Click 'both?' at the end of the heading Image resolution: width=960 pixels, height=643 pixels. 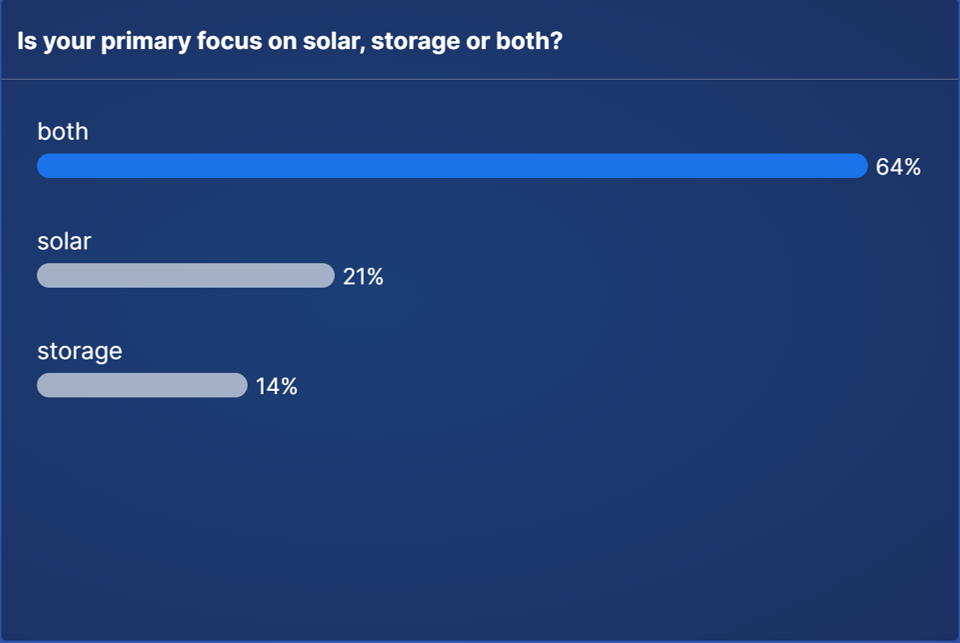click(529, 41)
